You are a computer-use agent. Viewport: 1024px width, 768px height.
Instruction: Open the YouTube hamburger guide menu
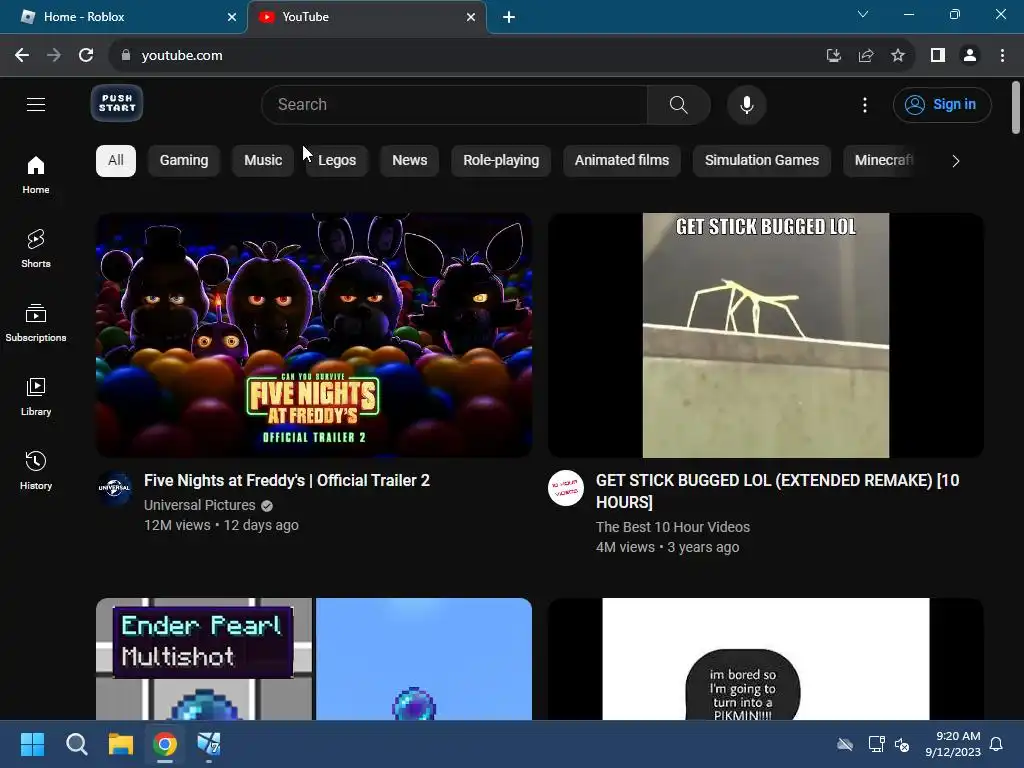point(36,104)
